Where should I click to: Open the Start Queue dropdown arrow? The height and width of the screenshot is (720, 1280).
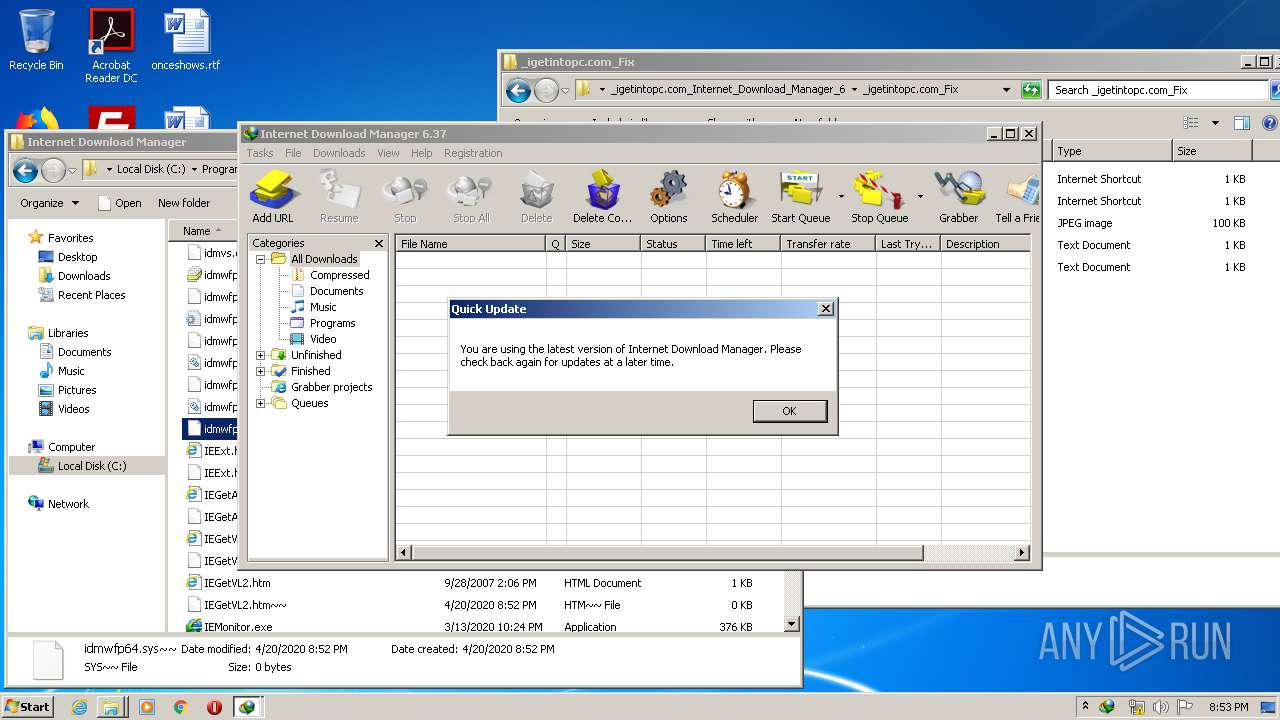click(x=841, y=197)
